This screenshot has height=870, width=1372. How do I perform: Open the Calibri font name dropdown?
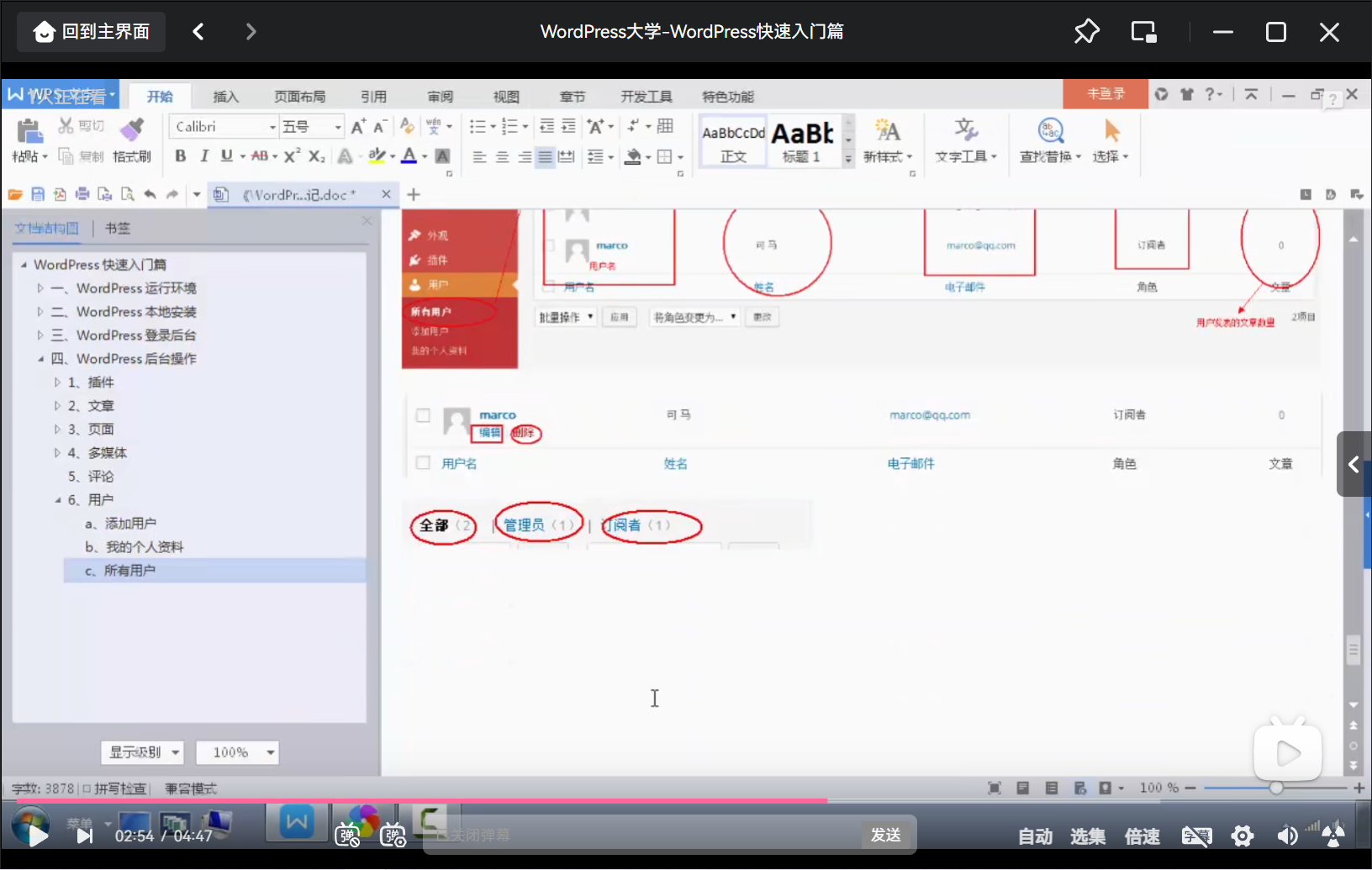click(x=272, y=127)
